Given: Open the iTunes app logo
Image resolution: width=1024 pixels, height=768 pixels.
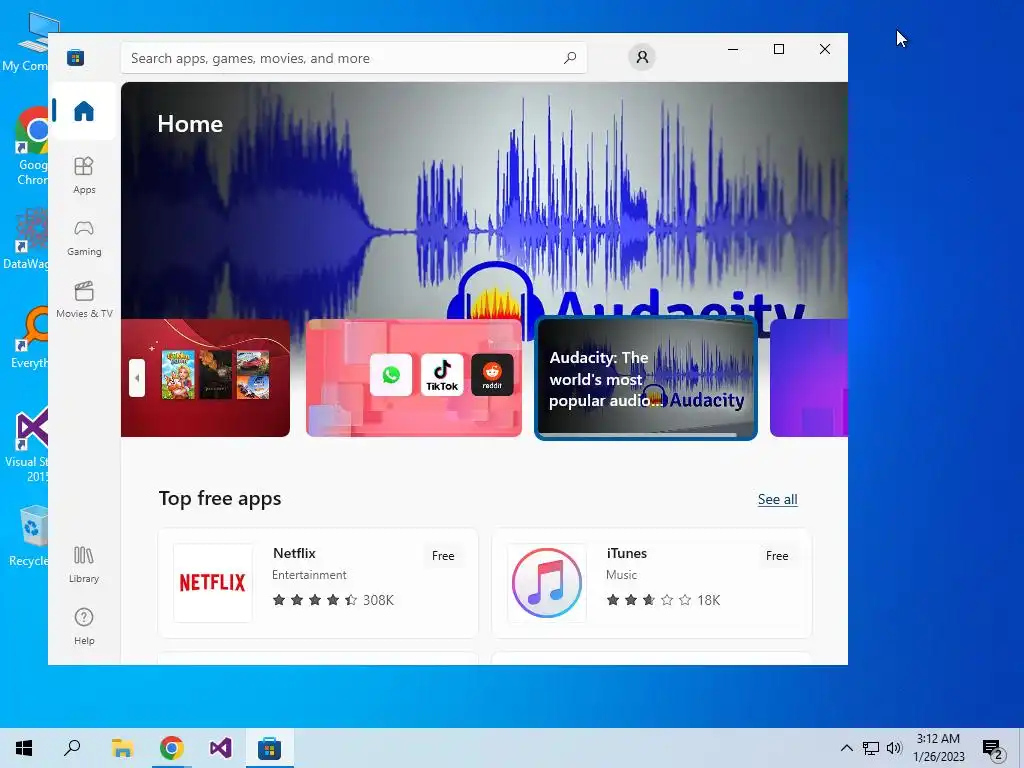Looking at the screenshot, I should 547,583.
